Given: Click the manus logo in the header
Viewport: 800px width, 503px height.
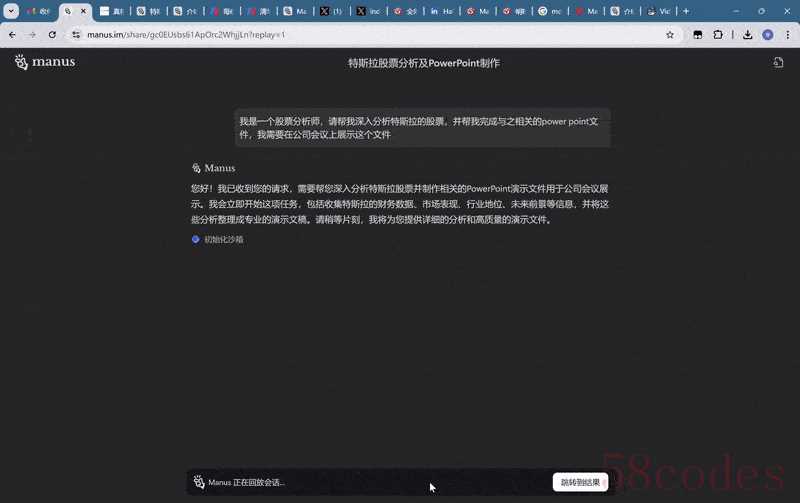Looking at the screenshot, I should pyautogui.click(x=45, y=62).
